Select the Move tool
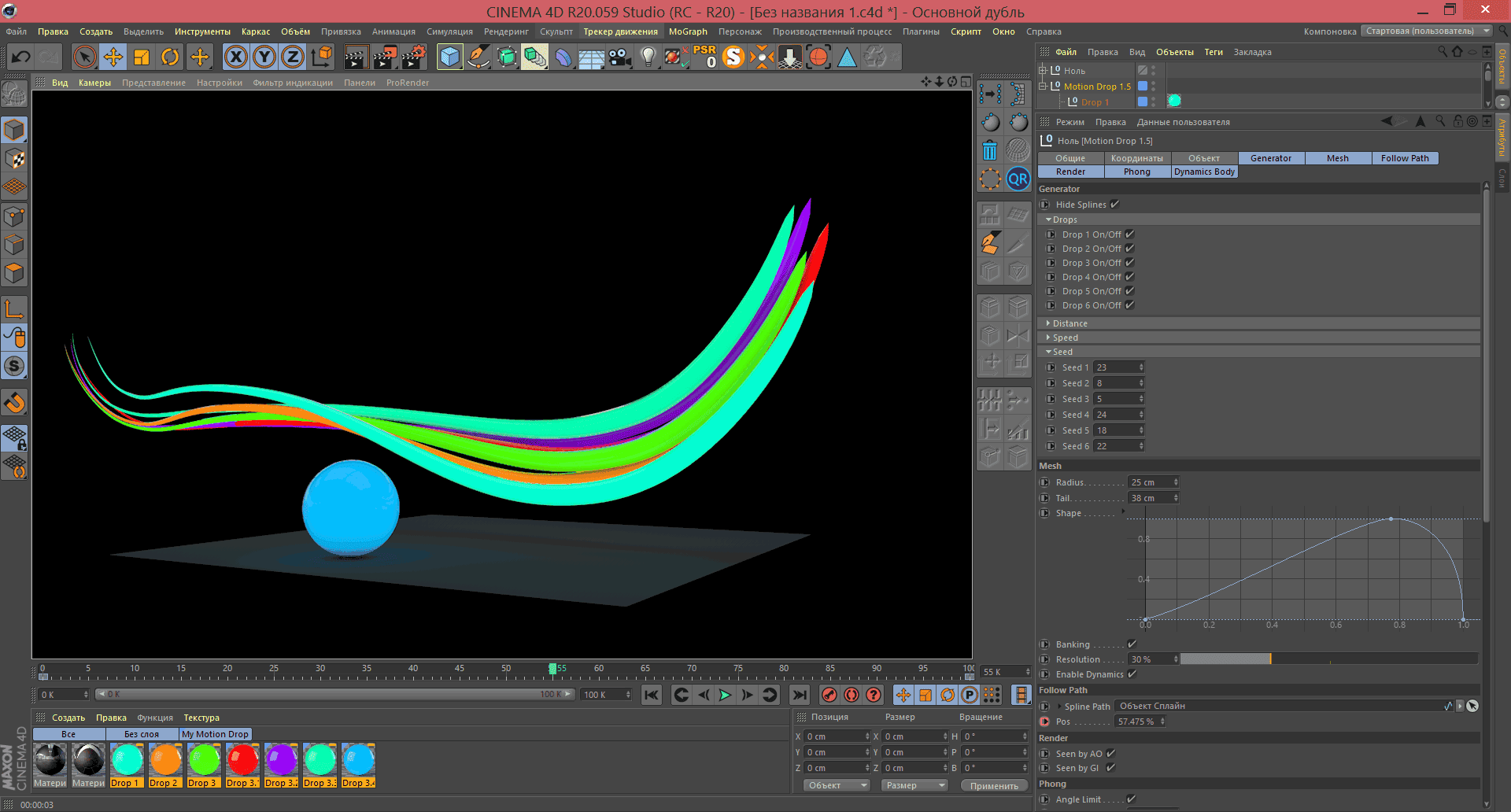Viewport: 1511px width, 812px height. tap(113, 57)
